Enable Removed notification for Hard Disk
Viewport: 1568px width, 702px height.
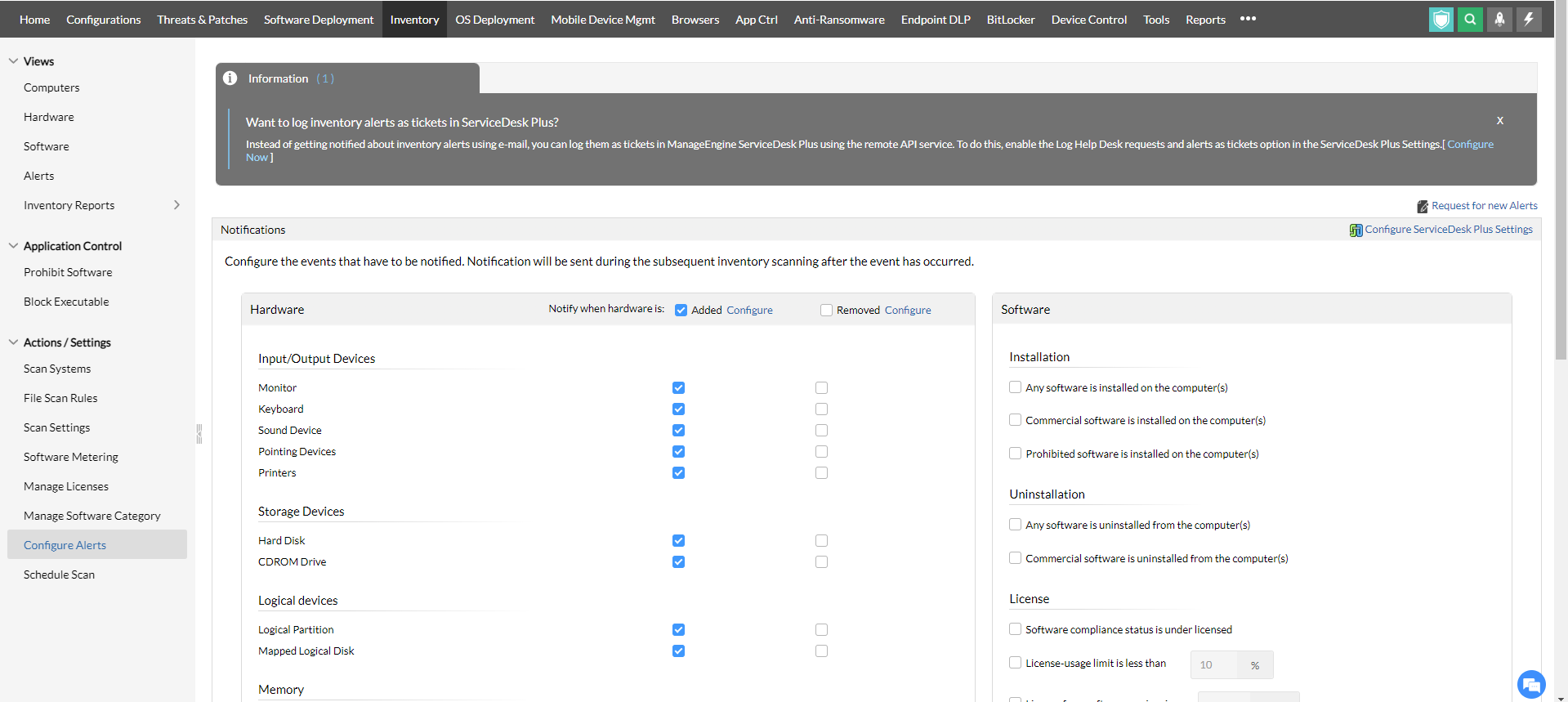[821, 541]
